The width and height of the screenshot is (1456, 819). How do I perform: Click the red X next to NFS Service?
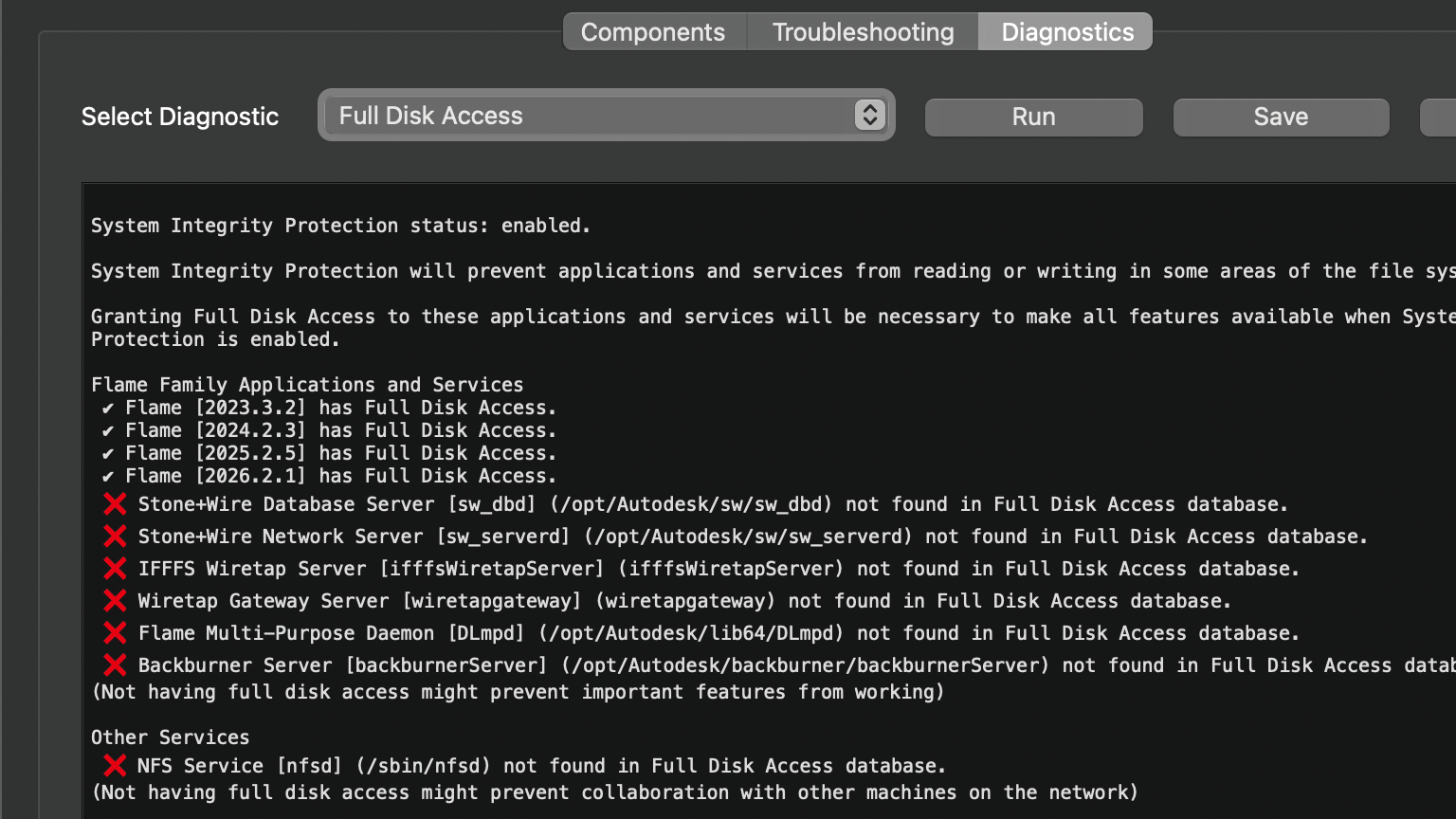point(115,766)
